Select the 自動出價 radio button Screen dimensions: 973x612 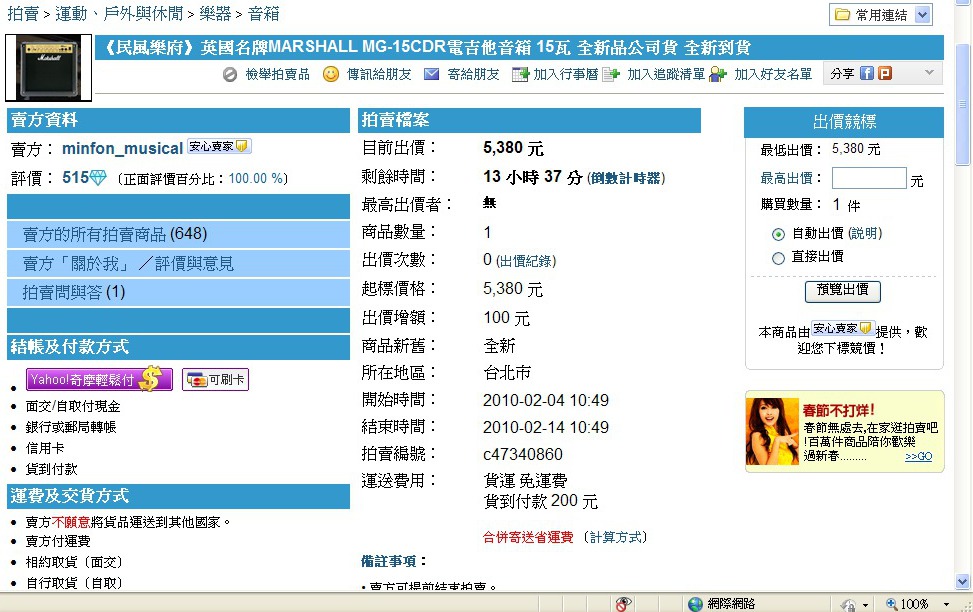coord(778,235)
